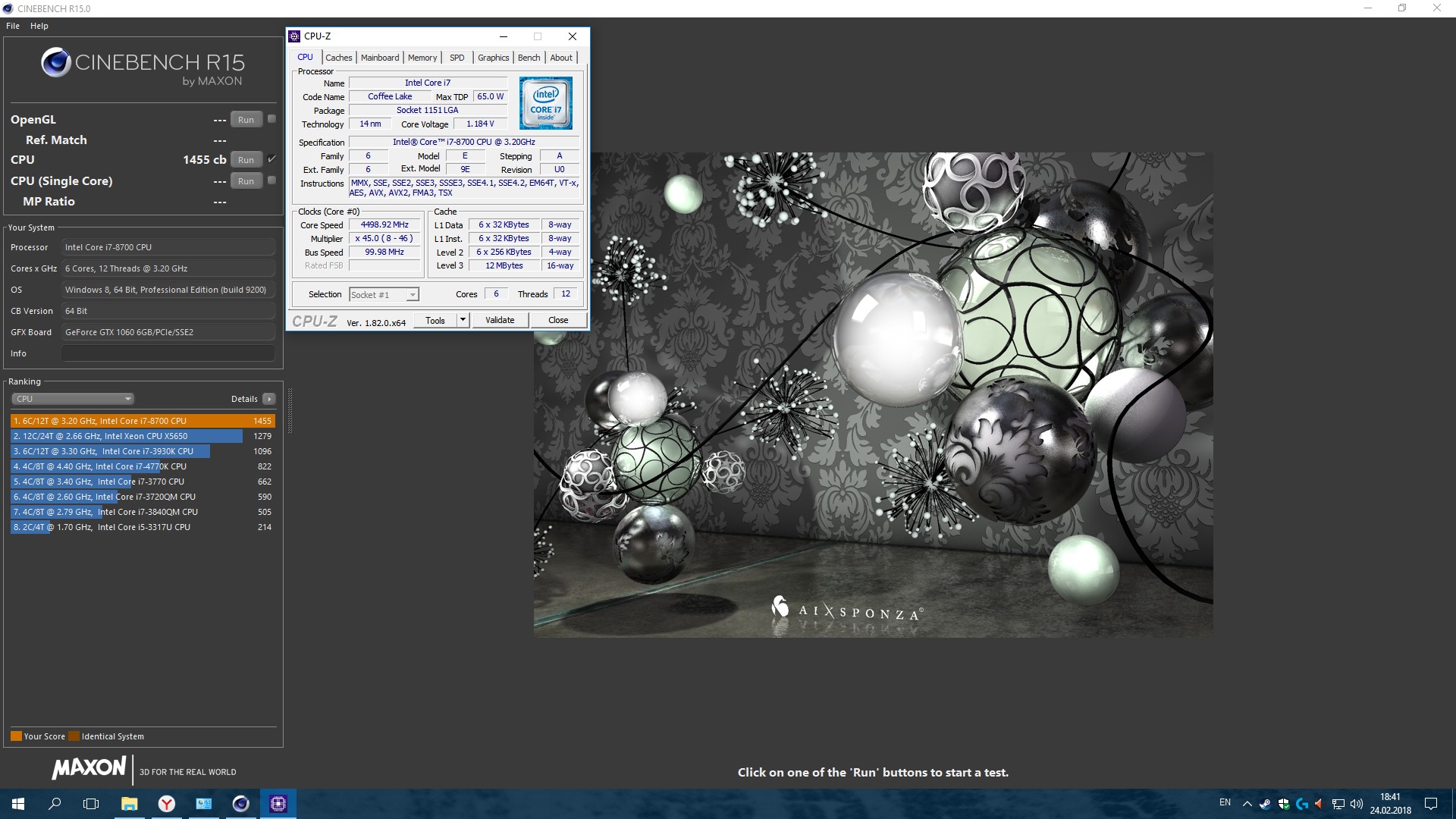Open Yandex browser from the taskbar
The height and width of the screenshot is (819, 1456).
[x=167, y=804]
